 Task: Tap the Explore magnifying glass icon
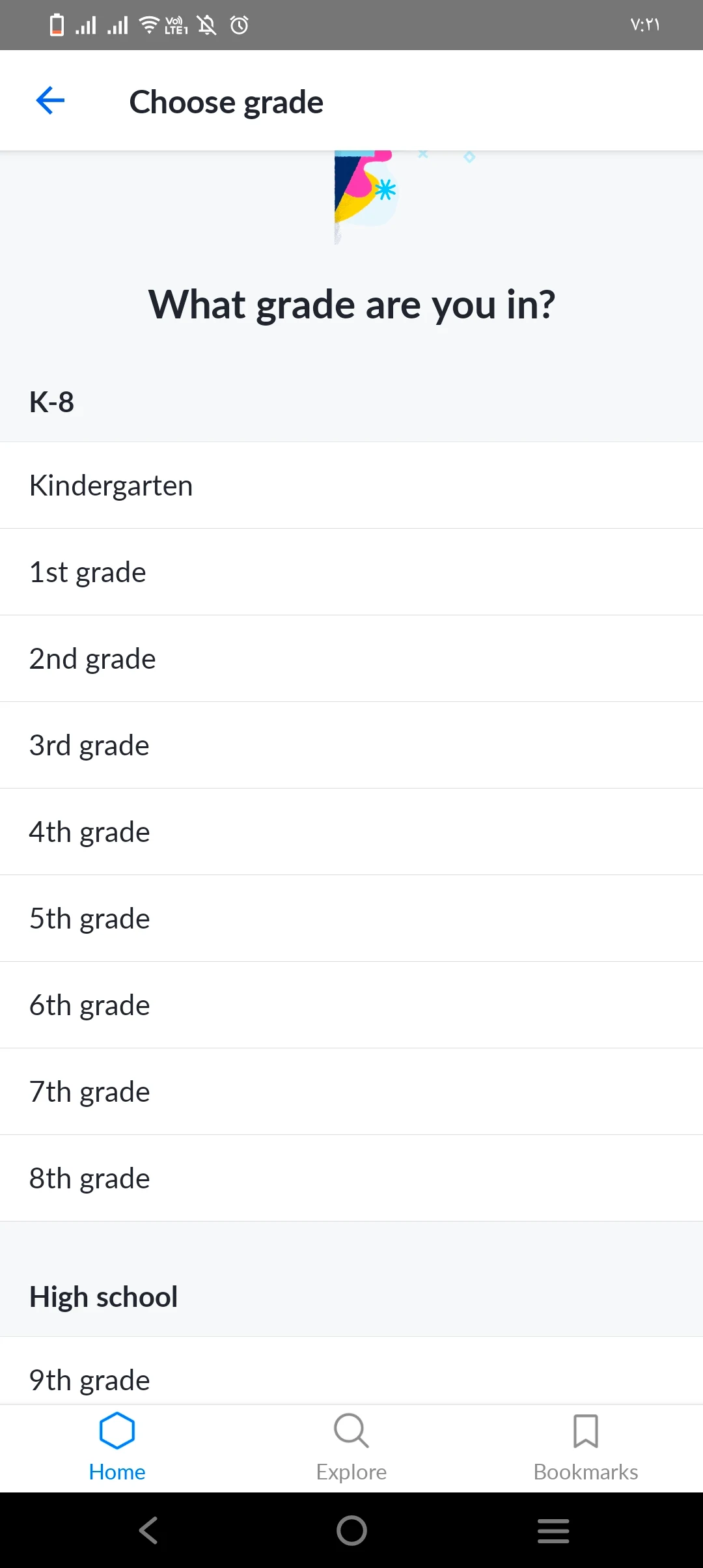click(351, 1431)
